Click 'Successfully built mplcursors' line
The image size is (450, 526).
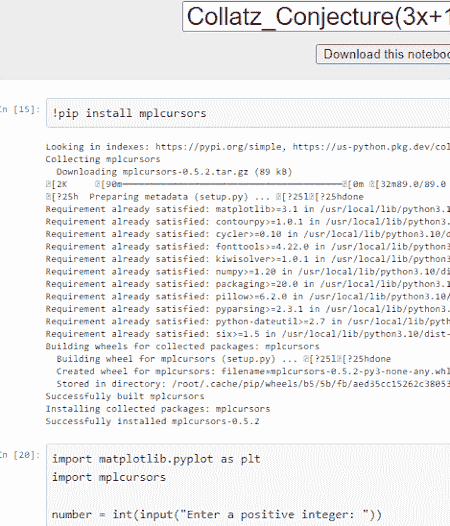tap(125, 396)
